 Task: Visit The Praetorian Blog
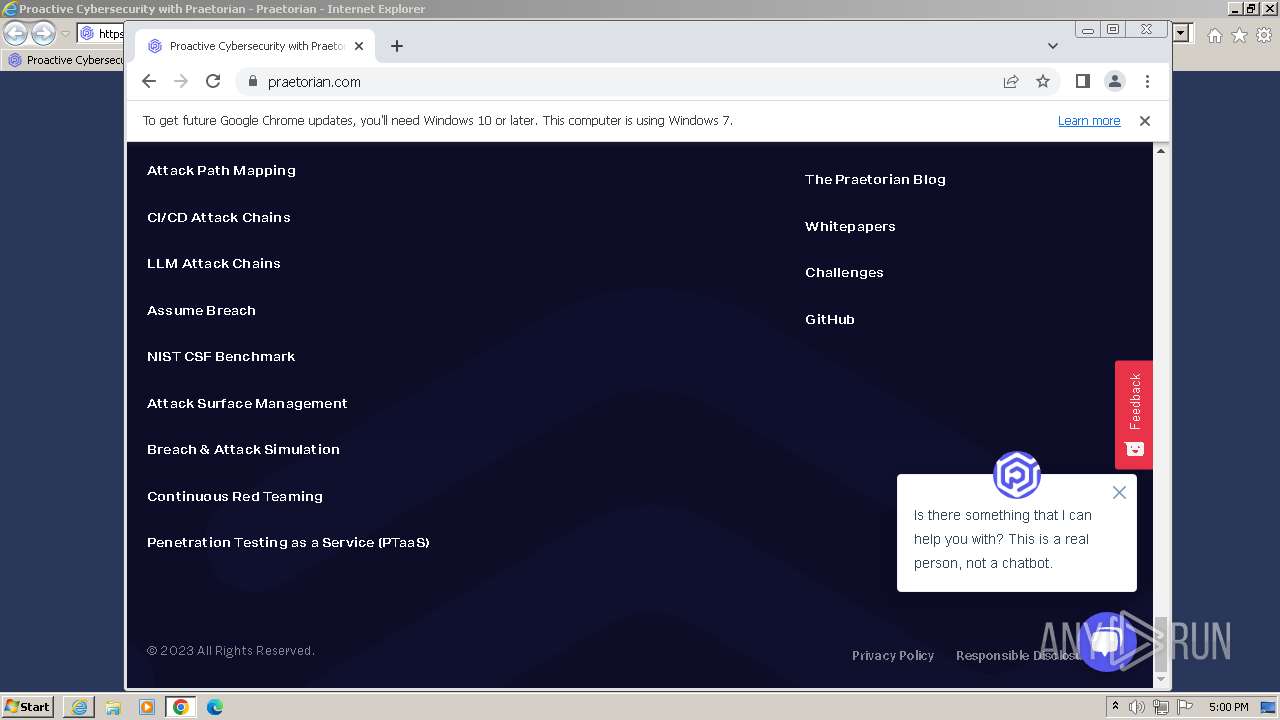coord(875,179)
